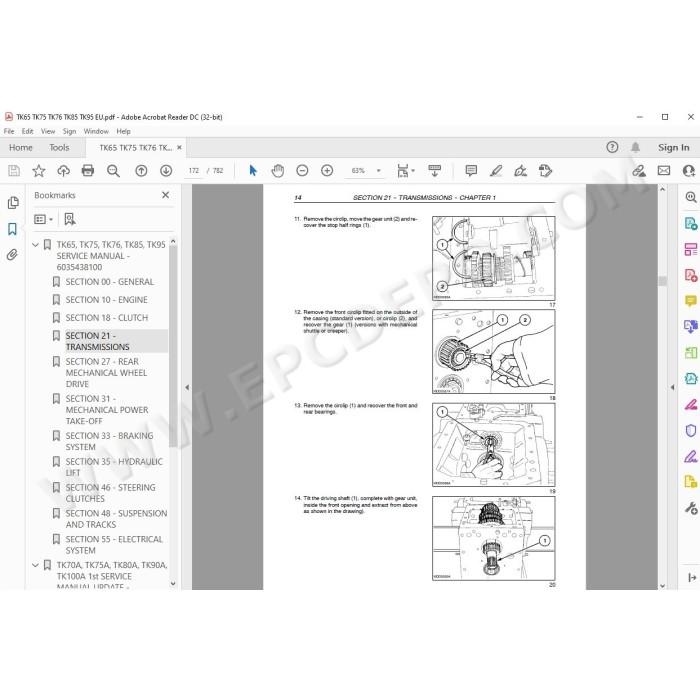Go to previous page arrow

click(x=141, y=171)
